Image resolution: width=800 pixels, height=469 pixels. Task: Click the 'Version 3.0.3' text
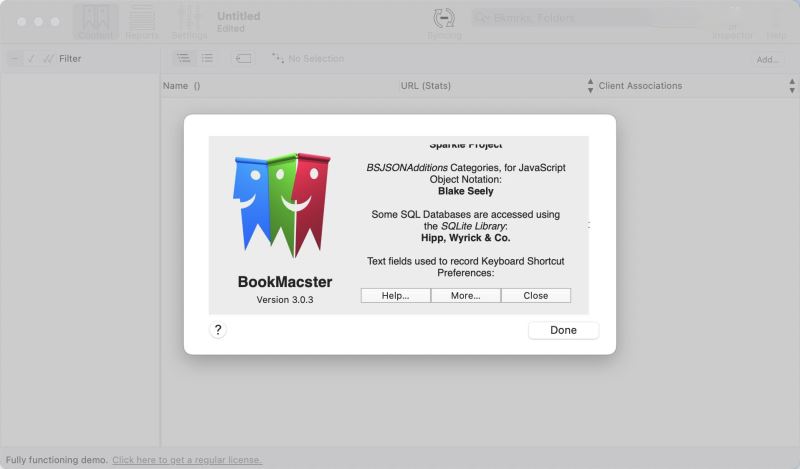(x=285, y=300)
